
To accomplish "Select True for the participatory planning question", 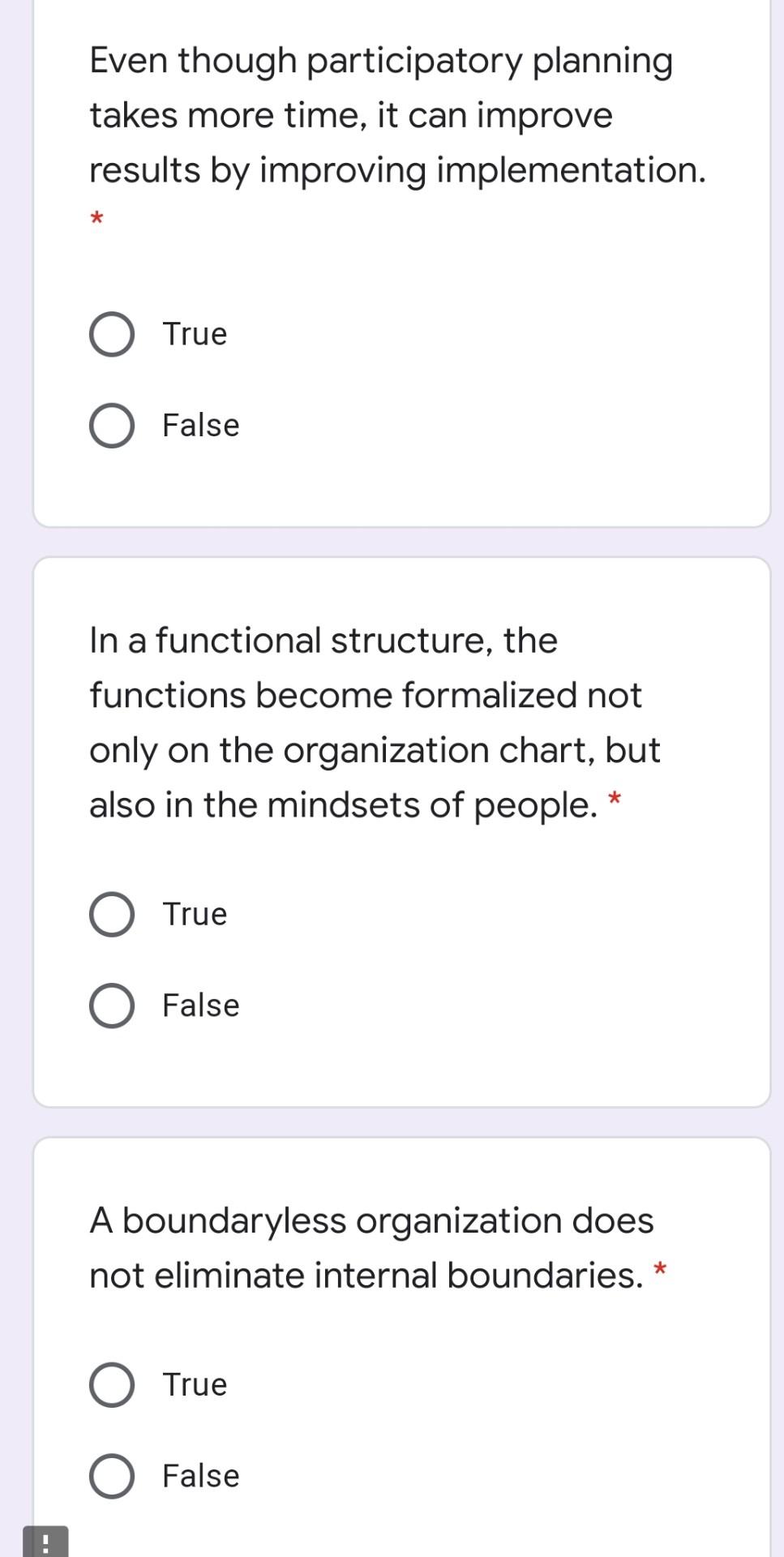I will [x=112, y=333].
